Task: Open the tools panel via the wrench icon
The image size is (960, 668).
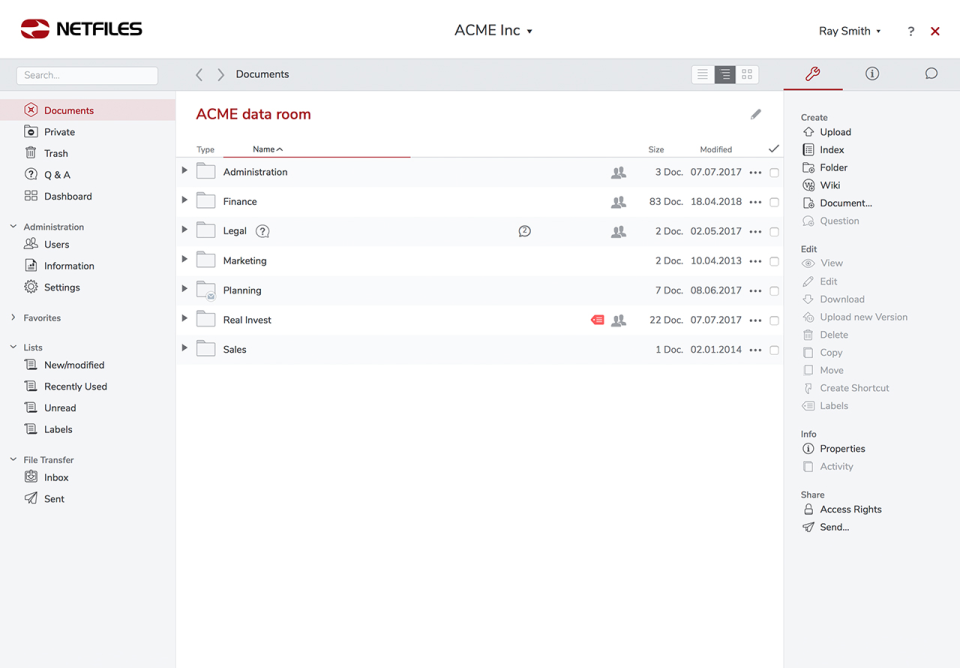Action: pos(813,73)
